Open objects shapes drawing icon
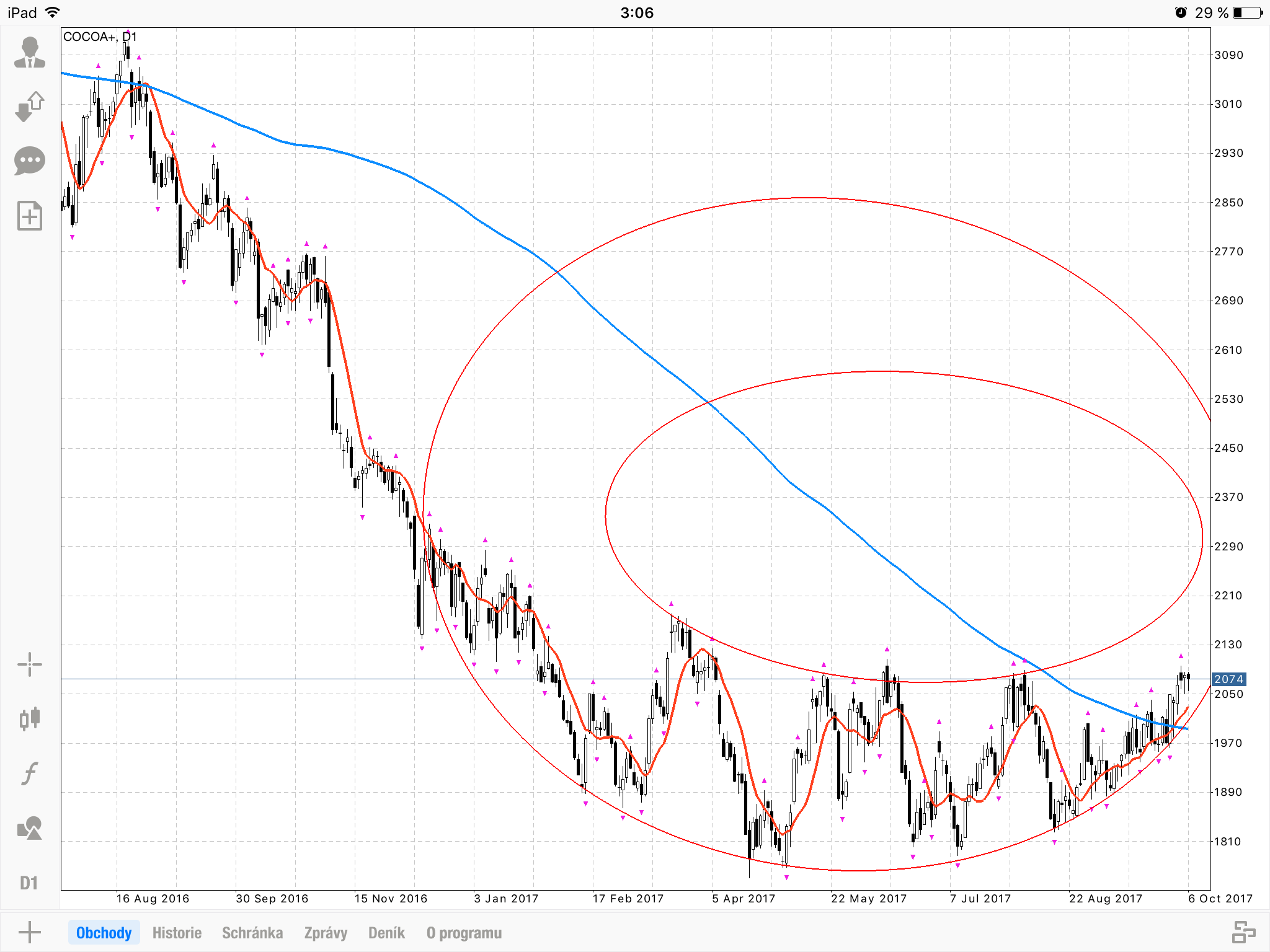The image size is (1270, 952). click(x=30, y=828)
